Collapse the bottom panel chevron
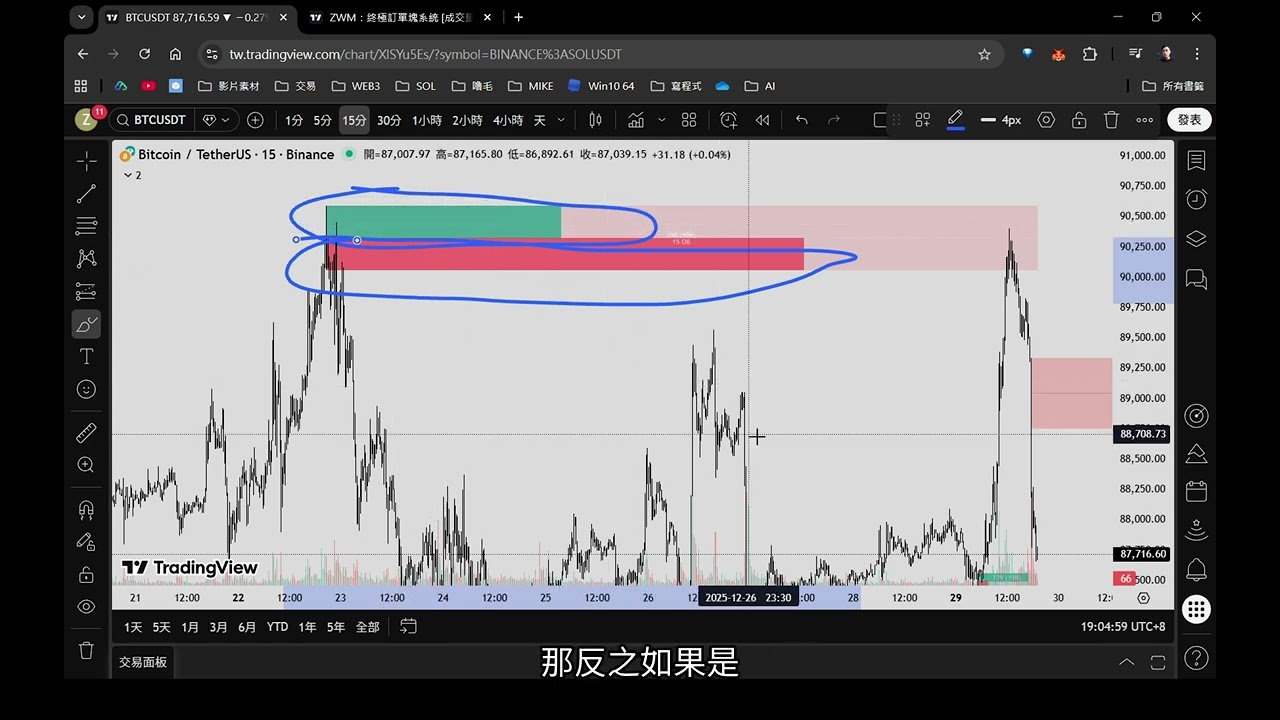 point(1126,662)
